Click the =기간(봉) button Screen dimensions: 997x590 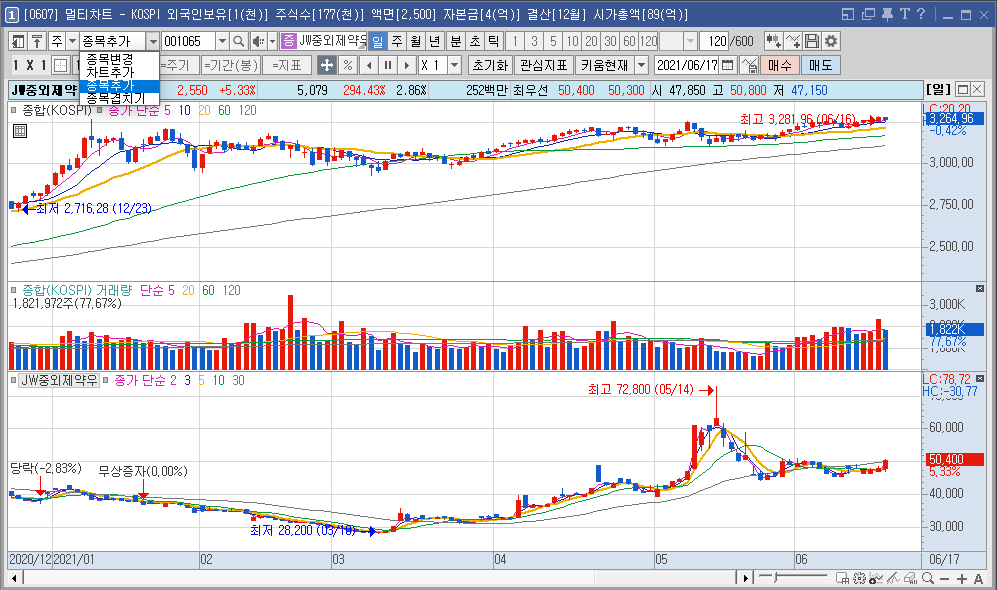(x=231, y=65)
